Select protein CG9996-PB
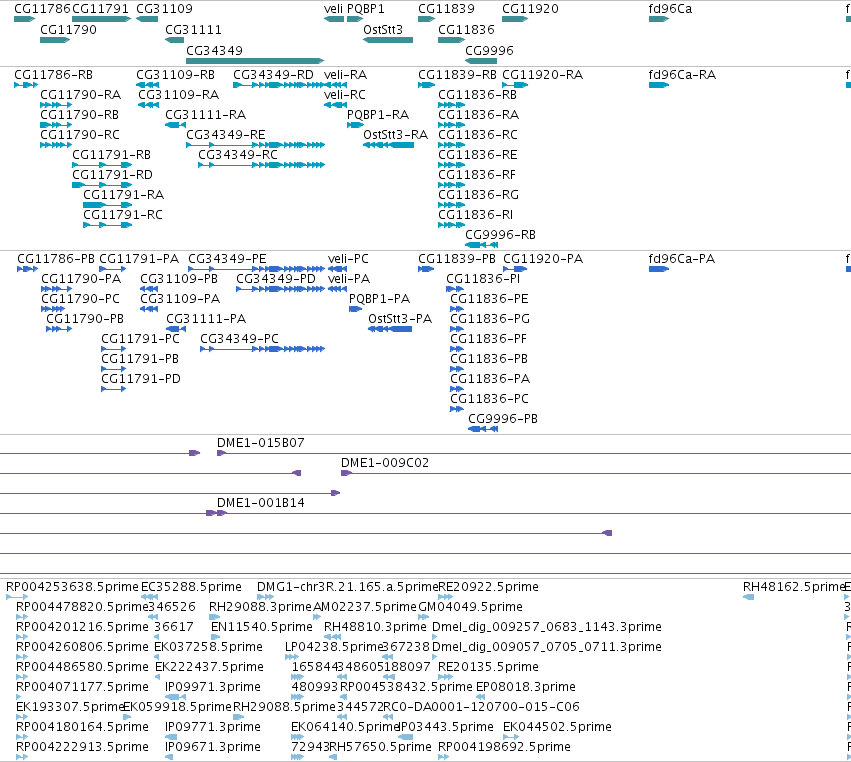Image resolution: width=851 pixels, height=762 pixels. (x=503, y=419)
